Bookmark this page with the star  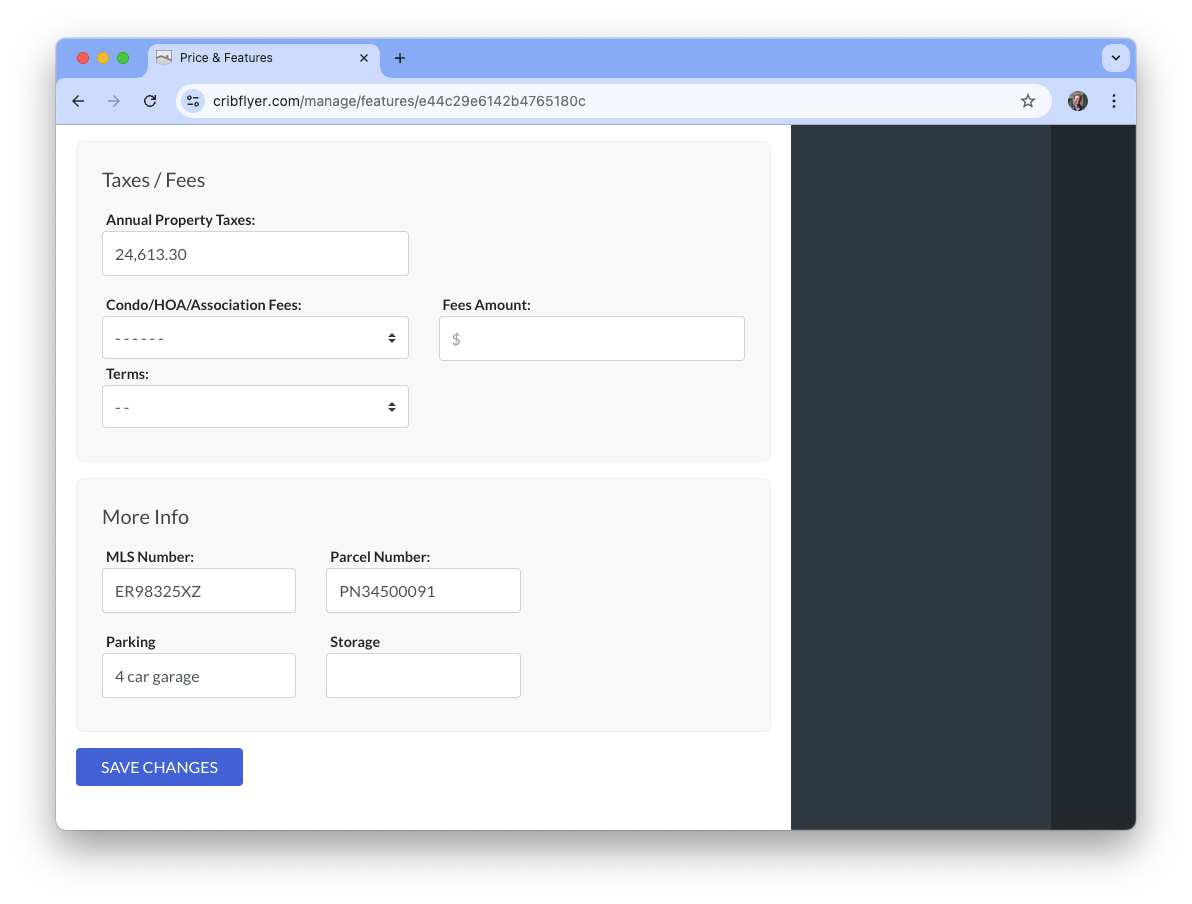pos(1028,101)
